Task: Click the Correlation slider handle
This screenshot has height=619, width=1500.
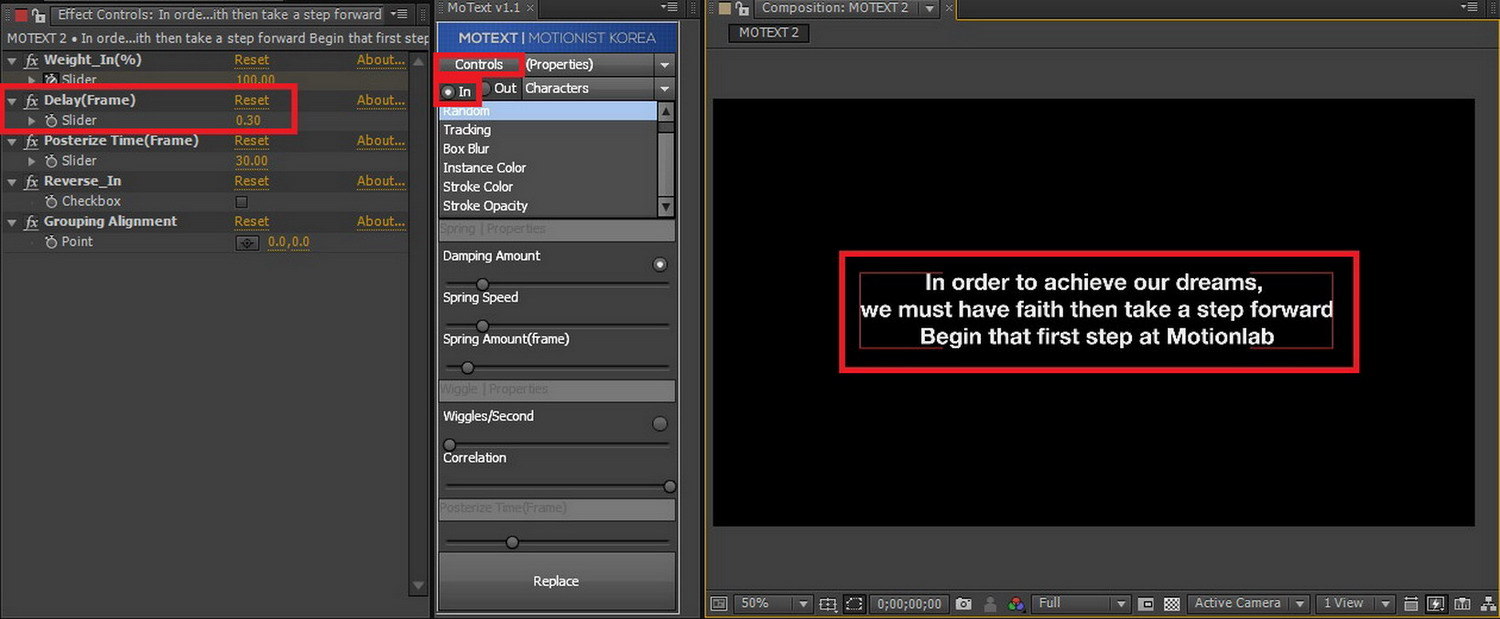Action: click(670, 487)
